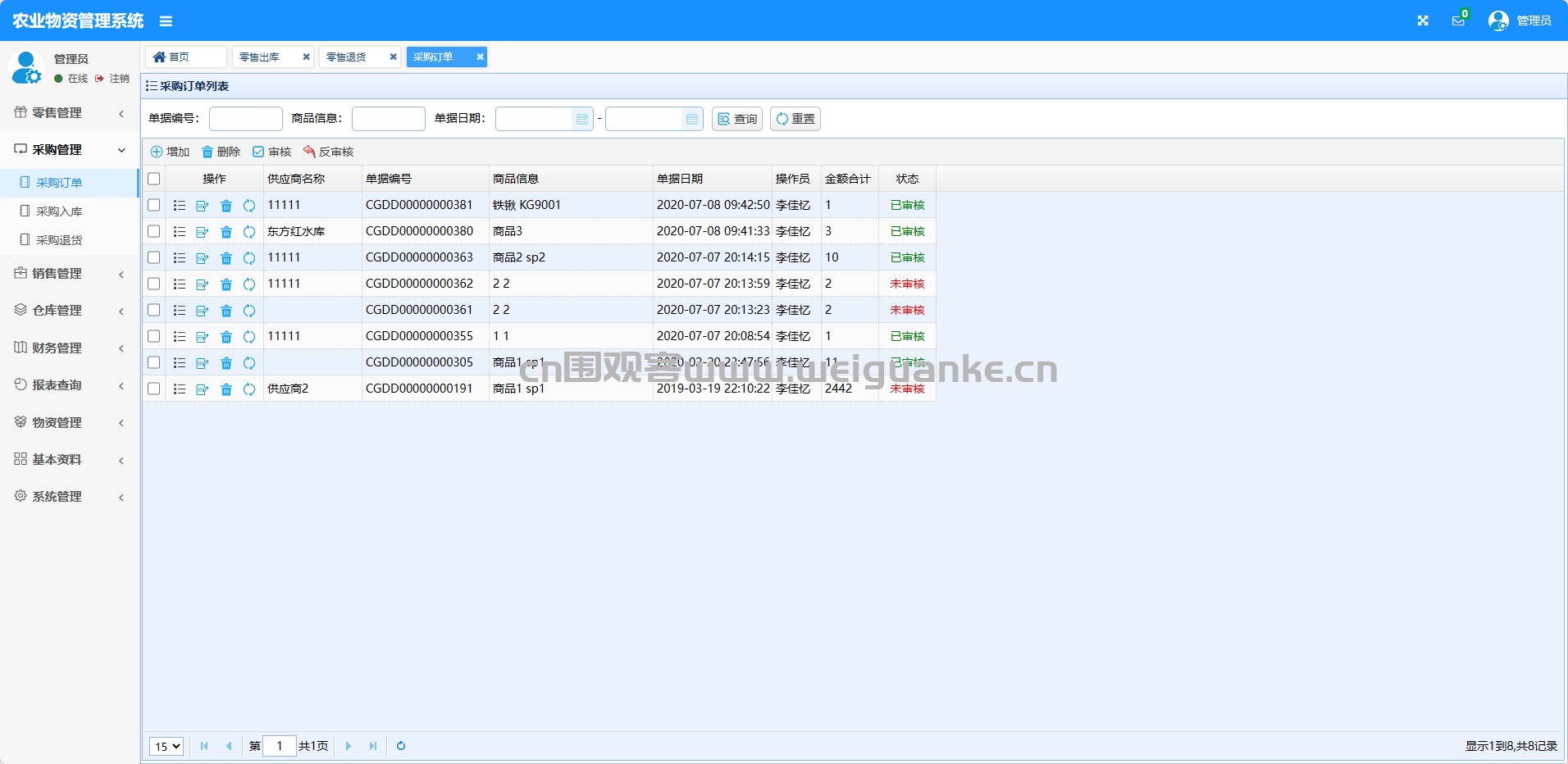1568x764 pixels.
Task: Delete order CGDD00000000381 using its trash icon
Action: [226, 206]
